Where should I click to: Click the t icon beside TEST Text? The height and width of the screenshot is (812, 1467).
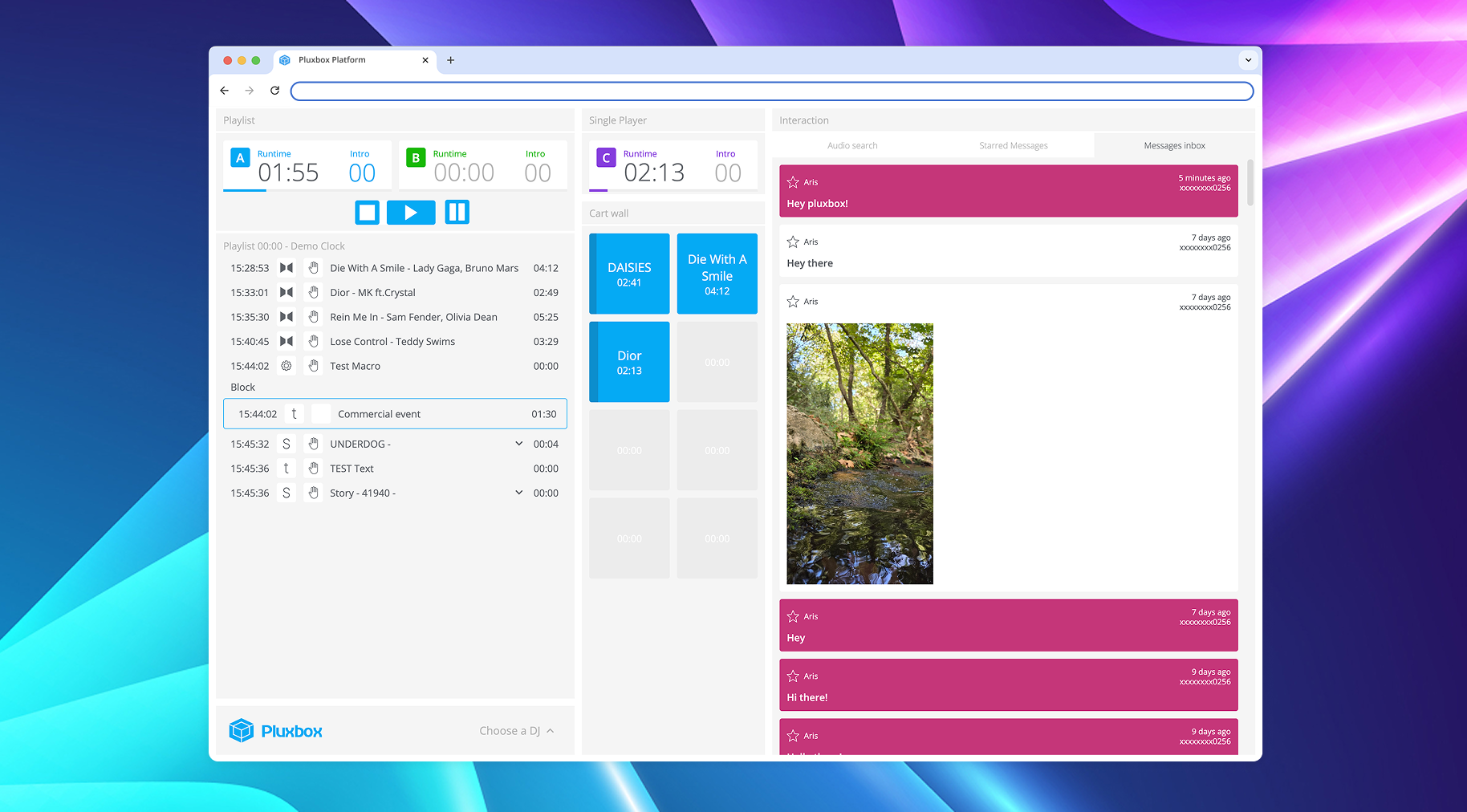point(286,469)
